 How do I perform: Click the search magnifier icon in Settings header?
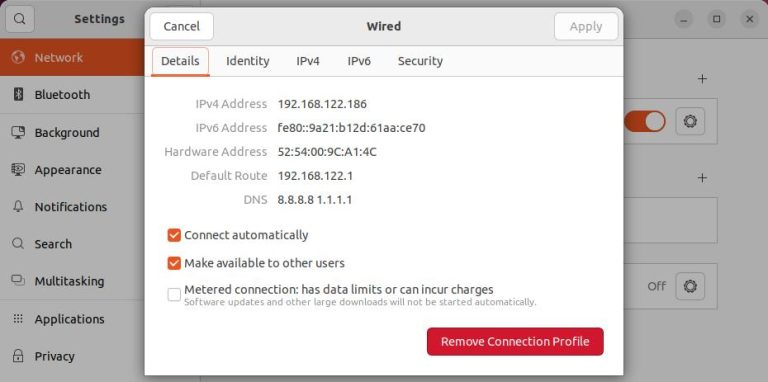tap(20, 19)
